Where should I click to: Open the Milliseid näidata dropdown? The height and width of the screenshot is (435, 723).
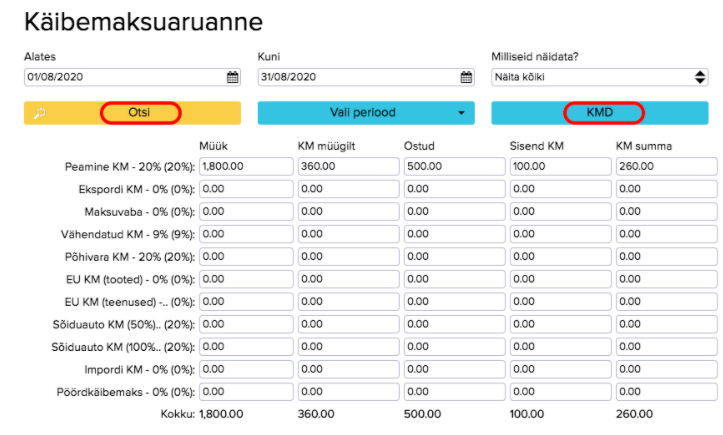point(599,77)
